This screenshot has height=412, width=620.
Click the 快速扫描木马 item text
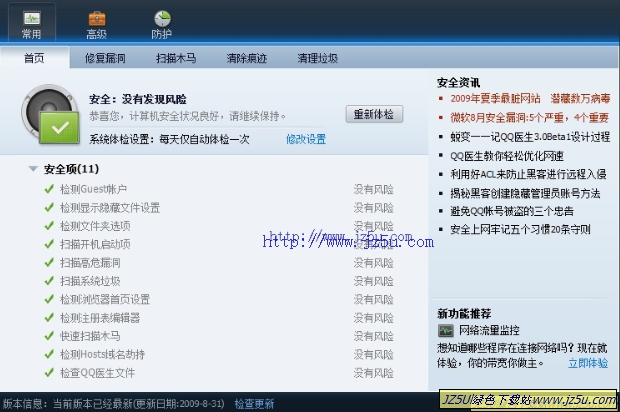[x=90, y=336]
